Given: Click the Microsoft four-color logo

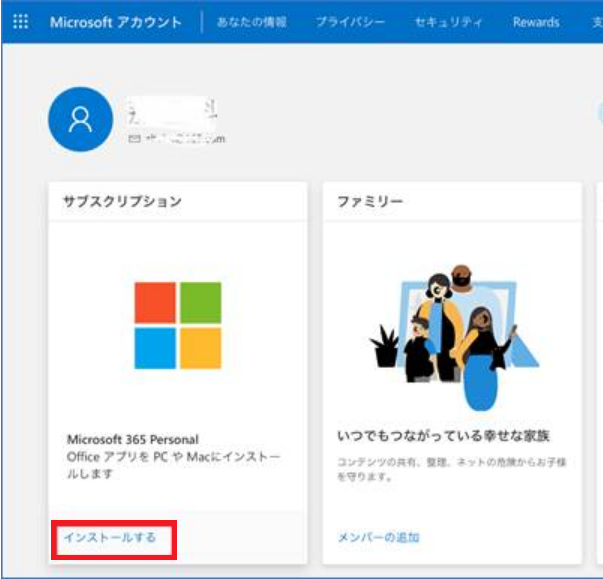Looking at the screenshot, I should (x=178, y=325).
